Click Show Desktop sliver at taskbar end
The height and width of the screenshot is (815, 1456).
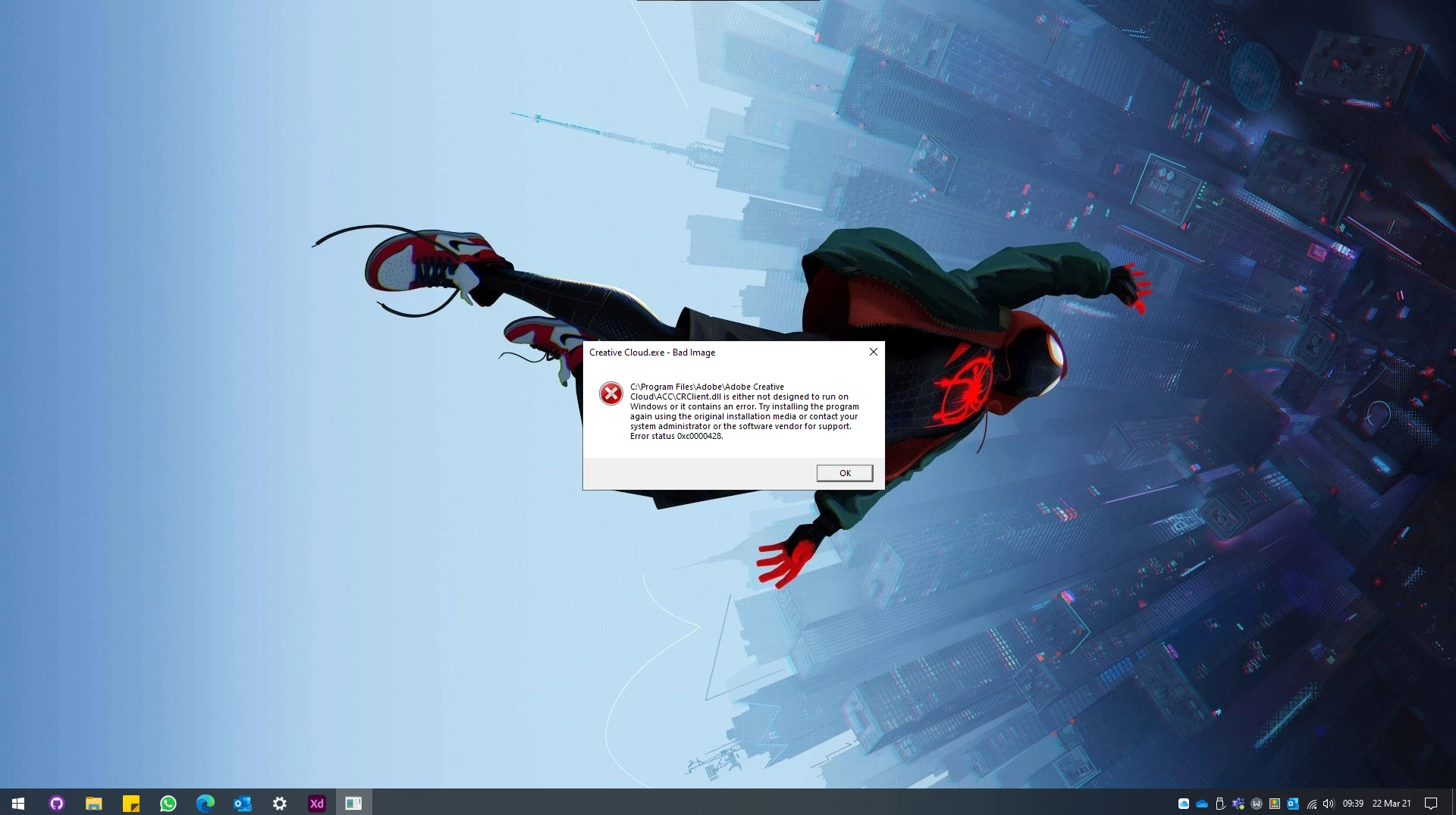[1453, 802]
